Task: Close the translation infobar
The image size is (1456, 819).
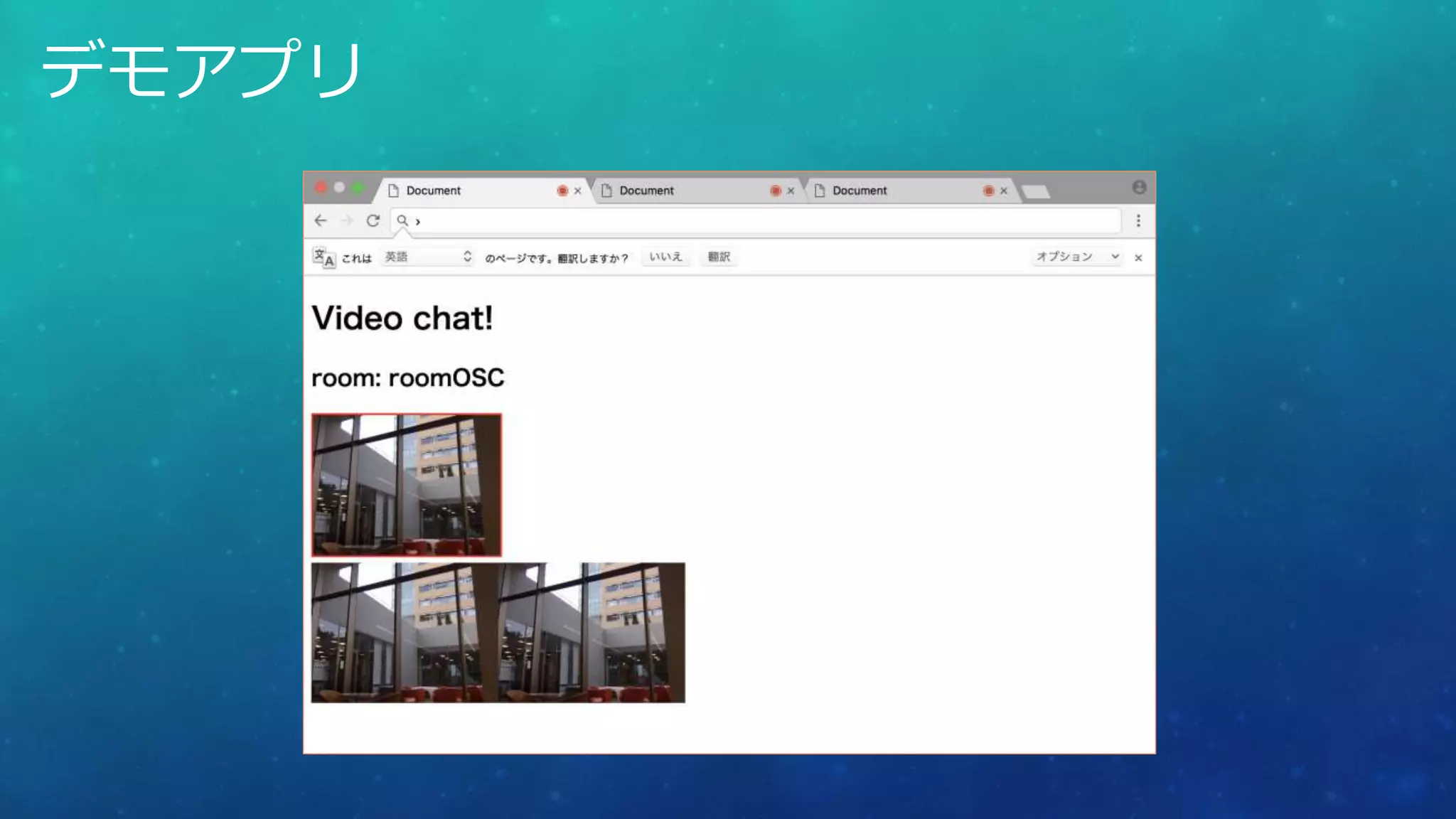Action: [1138, 258]
